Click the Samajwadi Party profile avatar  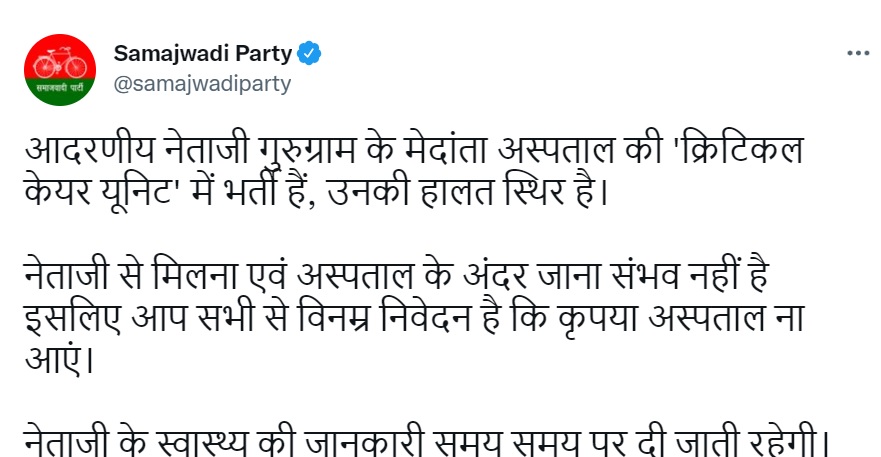point(60,68)
